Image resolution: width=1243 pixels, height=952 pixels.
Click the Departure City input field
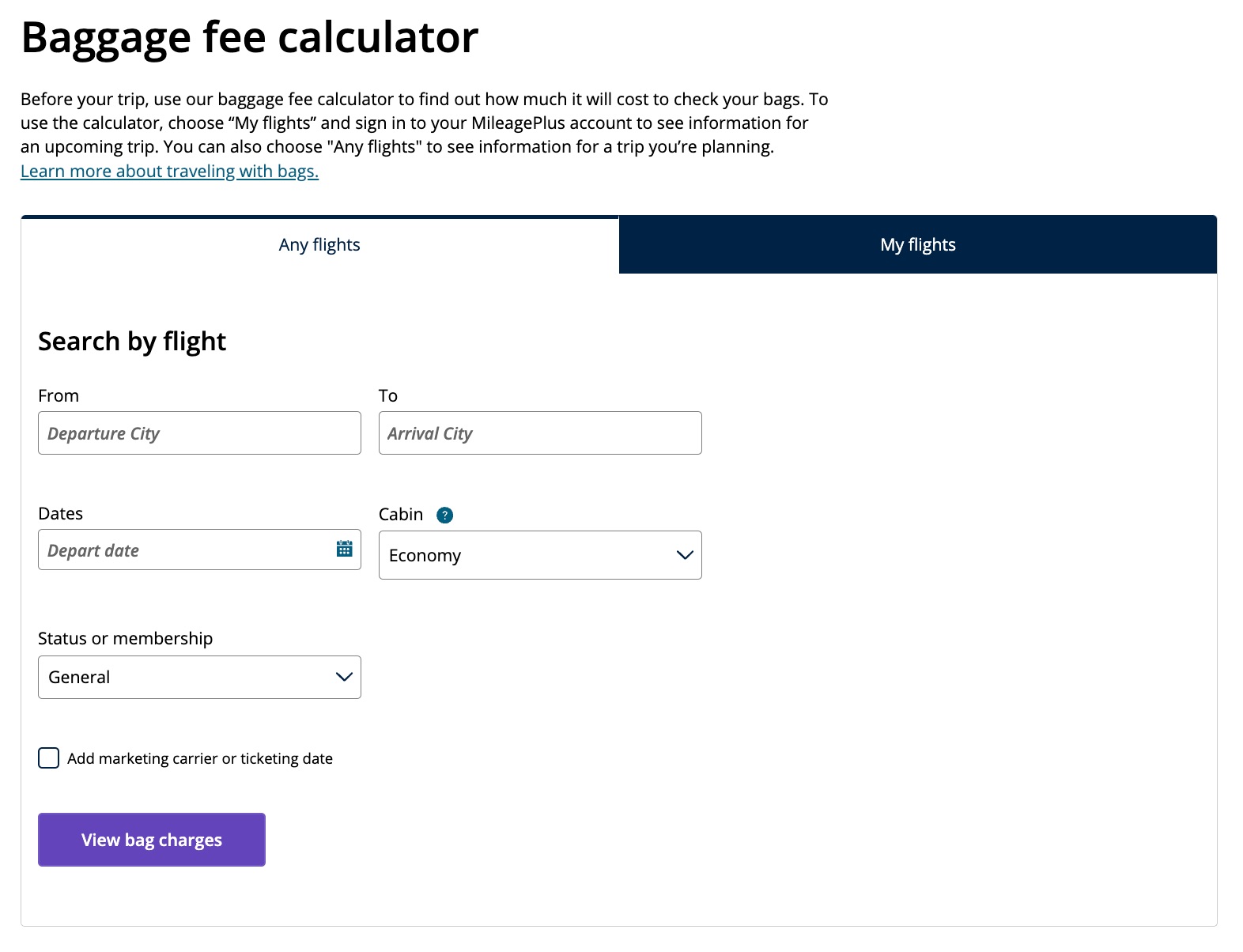coord(198,433)
